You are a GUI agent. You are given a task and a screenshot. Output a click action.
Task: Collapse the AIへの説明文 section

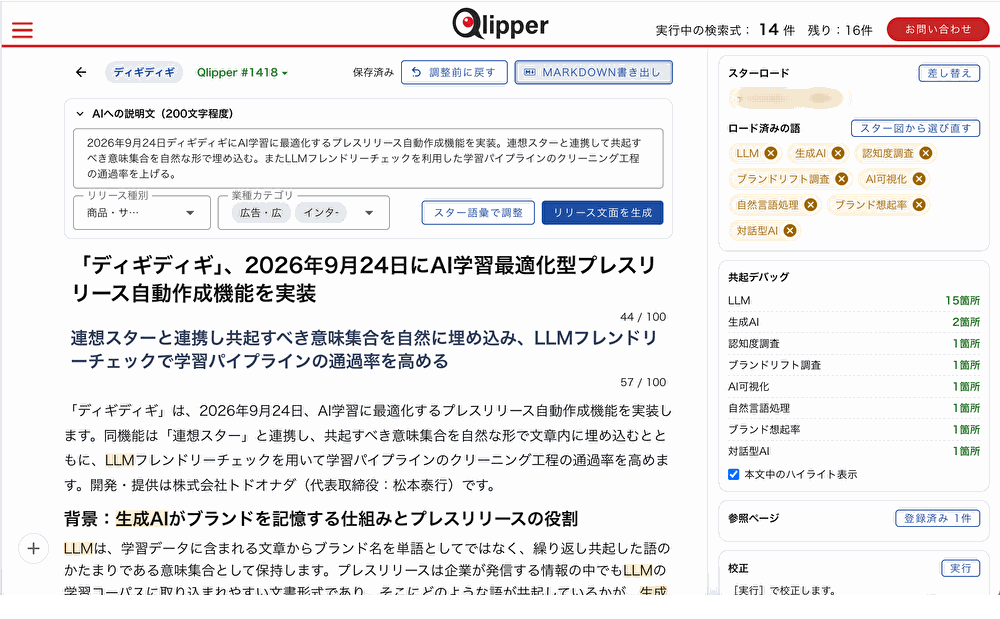point(80,113)
